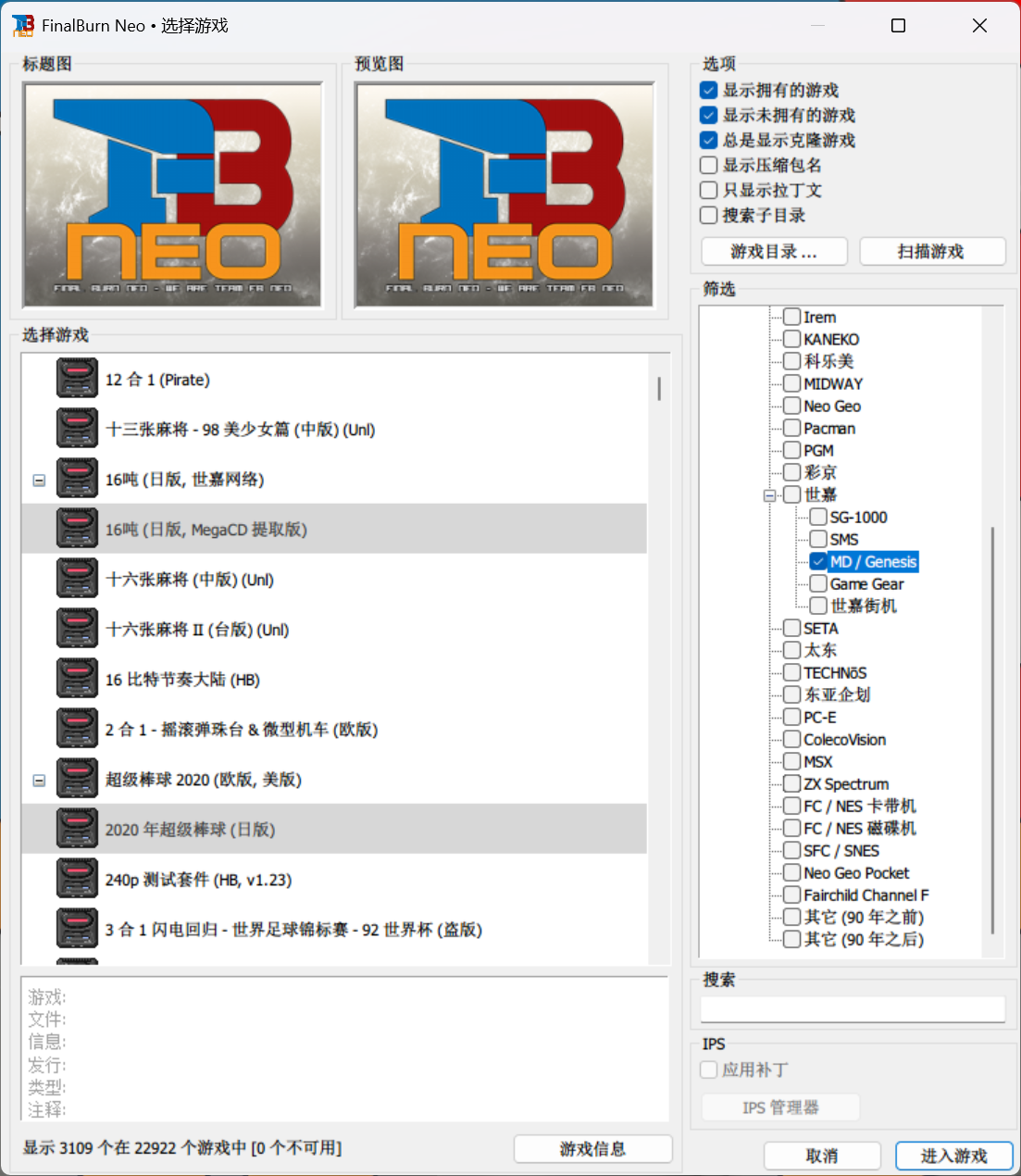Click the 扫描游戏 button
Screen dimensions: 1021x1176
(932, 252)
